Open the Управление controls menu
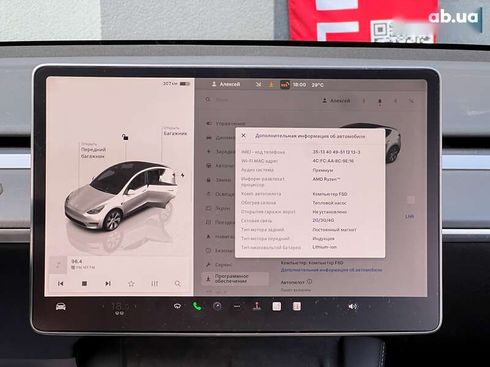This screenshot has width=490, height=367. (x=226, y=123)
